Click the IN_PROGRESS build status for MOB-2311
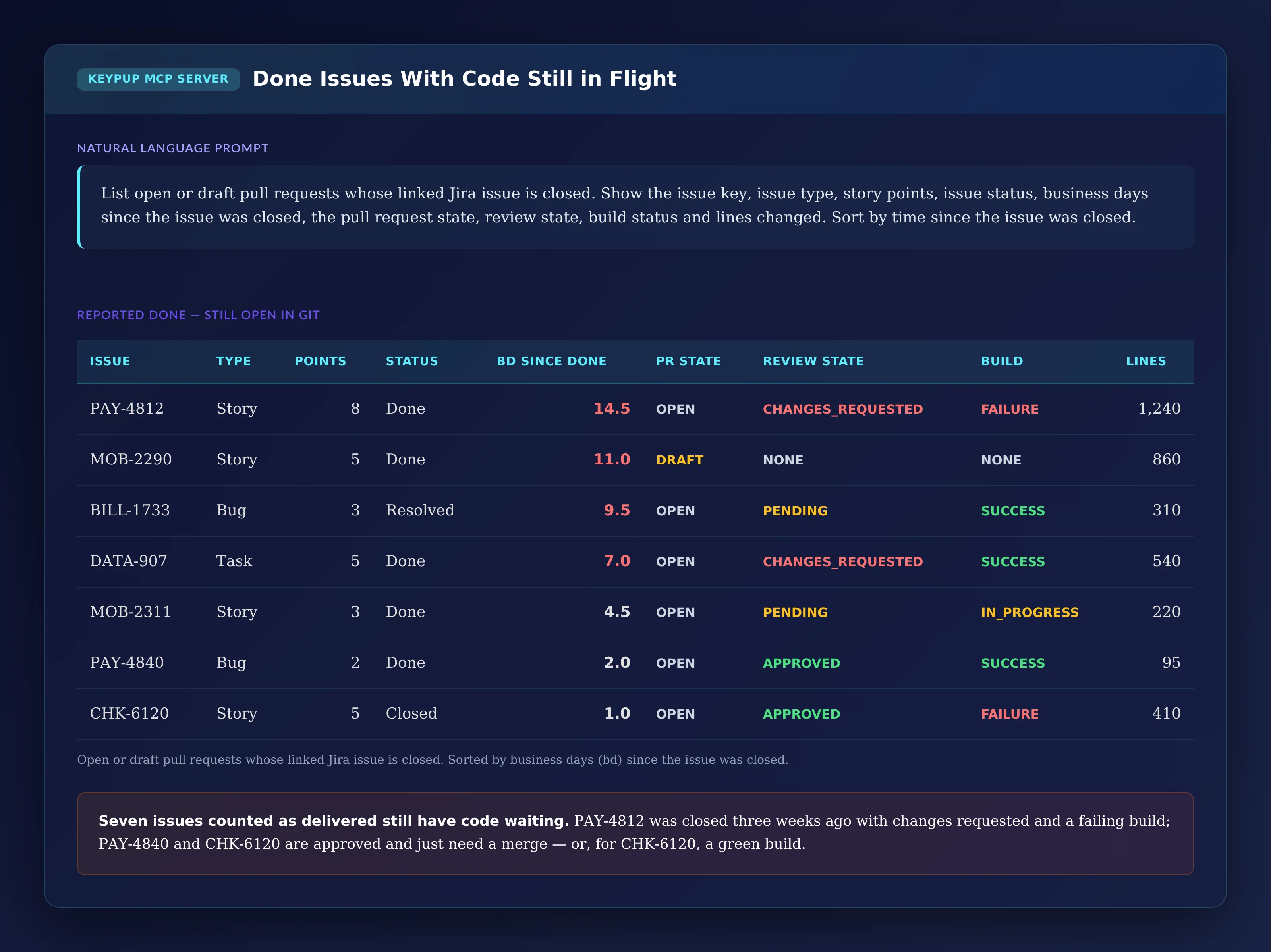Screen dimensions: 1271x952 tap(1030, 613)
